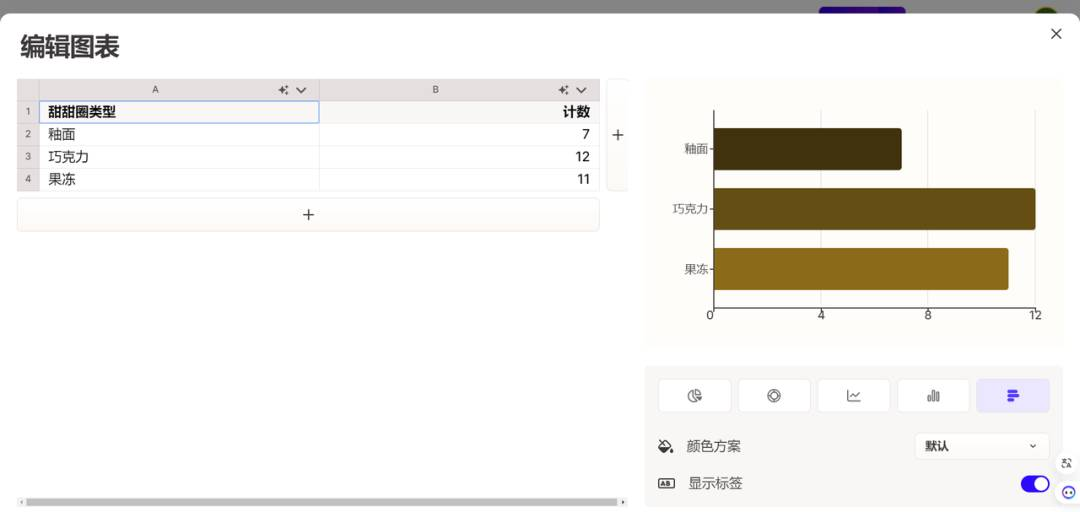Select row 4 by its row number
Screen dimensions: 1080x512
pos(28,180)
